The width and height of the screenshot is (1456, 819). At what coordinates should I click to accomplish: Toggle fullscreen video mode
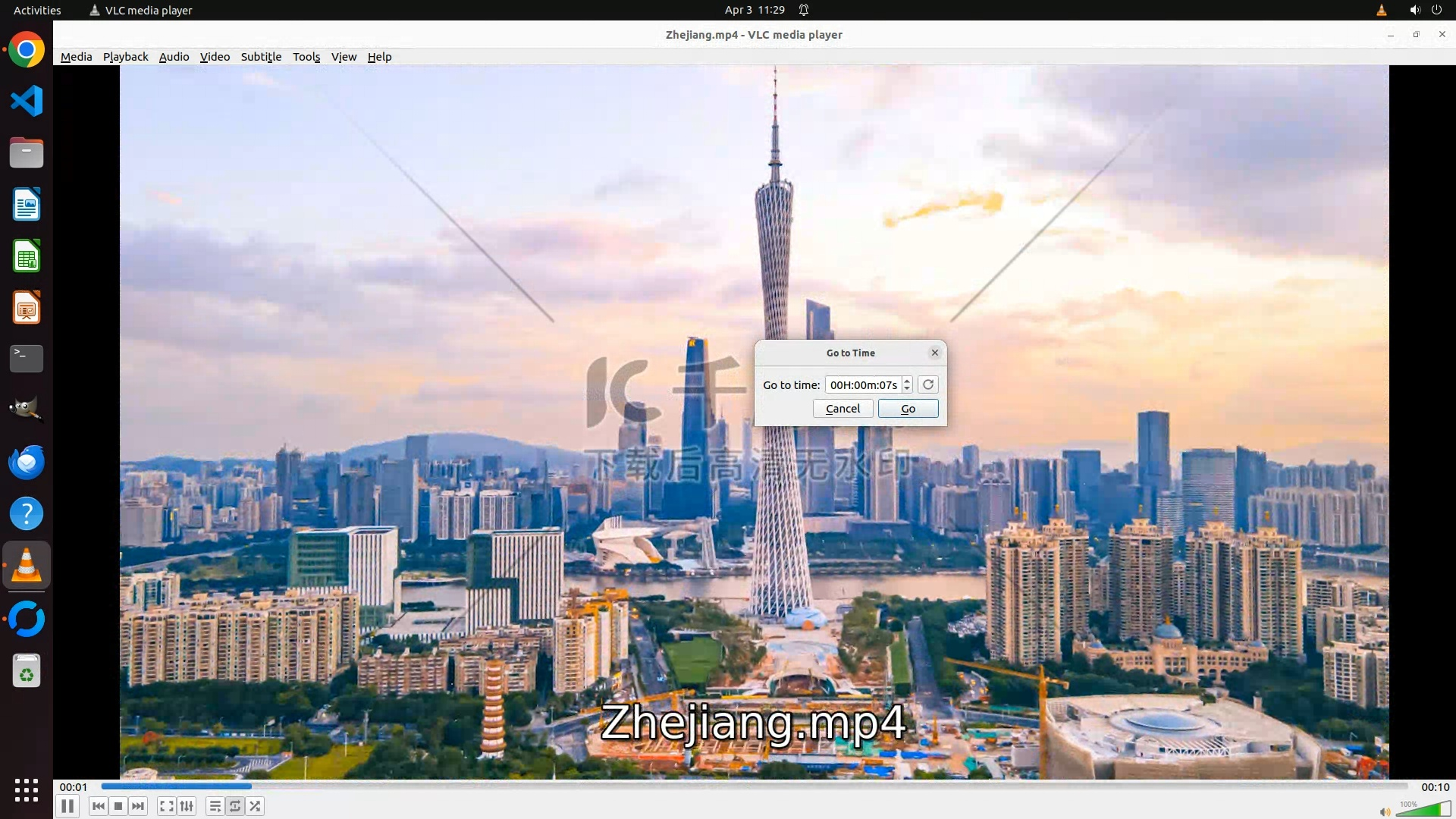[x=167, y=806]
